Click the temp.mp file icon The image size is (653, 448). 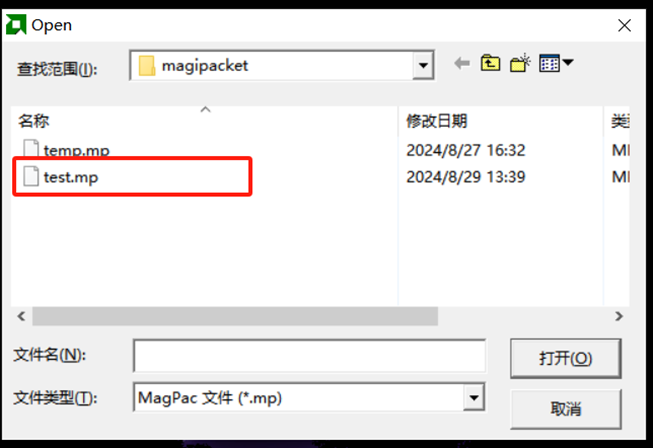pos(31,148)
